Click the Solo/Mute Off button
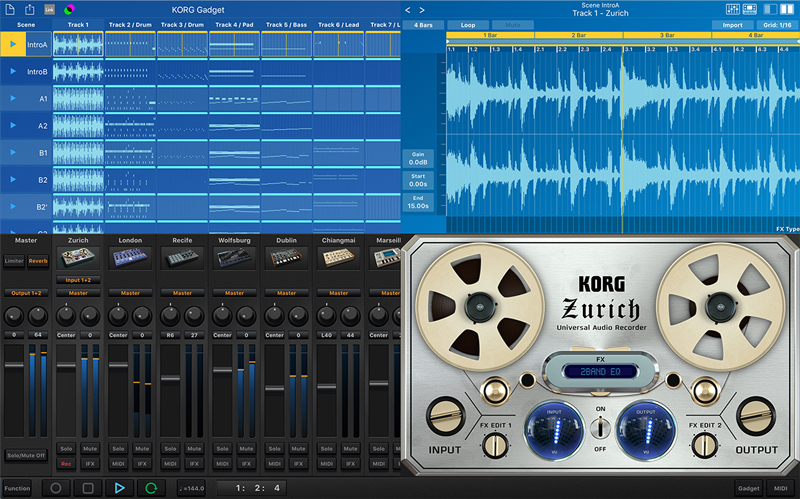Viewport: 800px width, 499px height. 26,455
